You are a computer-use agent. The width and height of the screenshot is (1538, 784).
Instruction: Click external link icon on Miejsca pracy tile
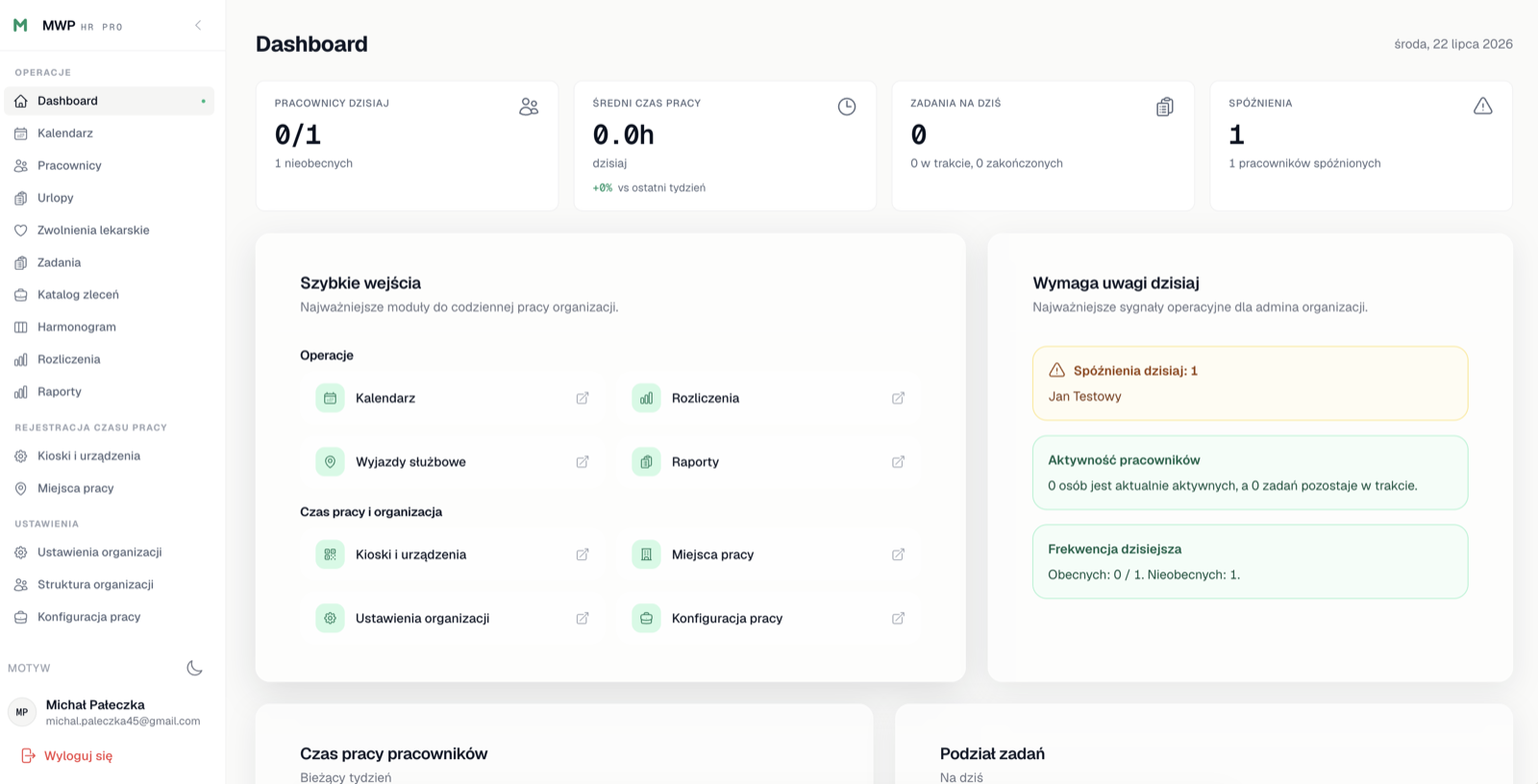898,554
